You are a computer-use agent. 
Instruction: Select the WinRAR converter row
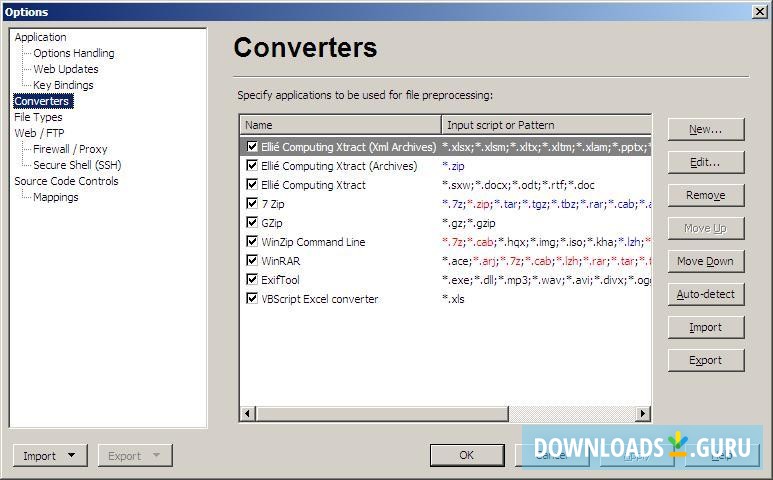point(446,261)
